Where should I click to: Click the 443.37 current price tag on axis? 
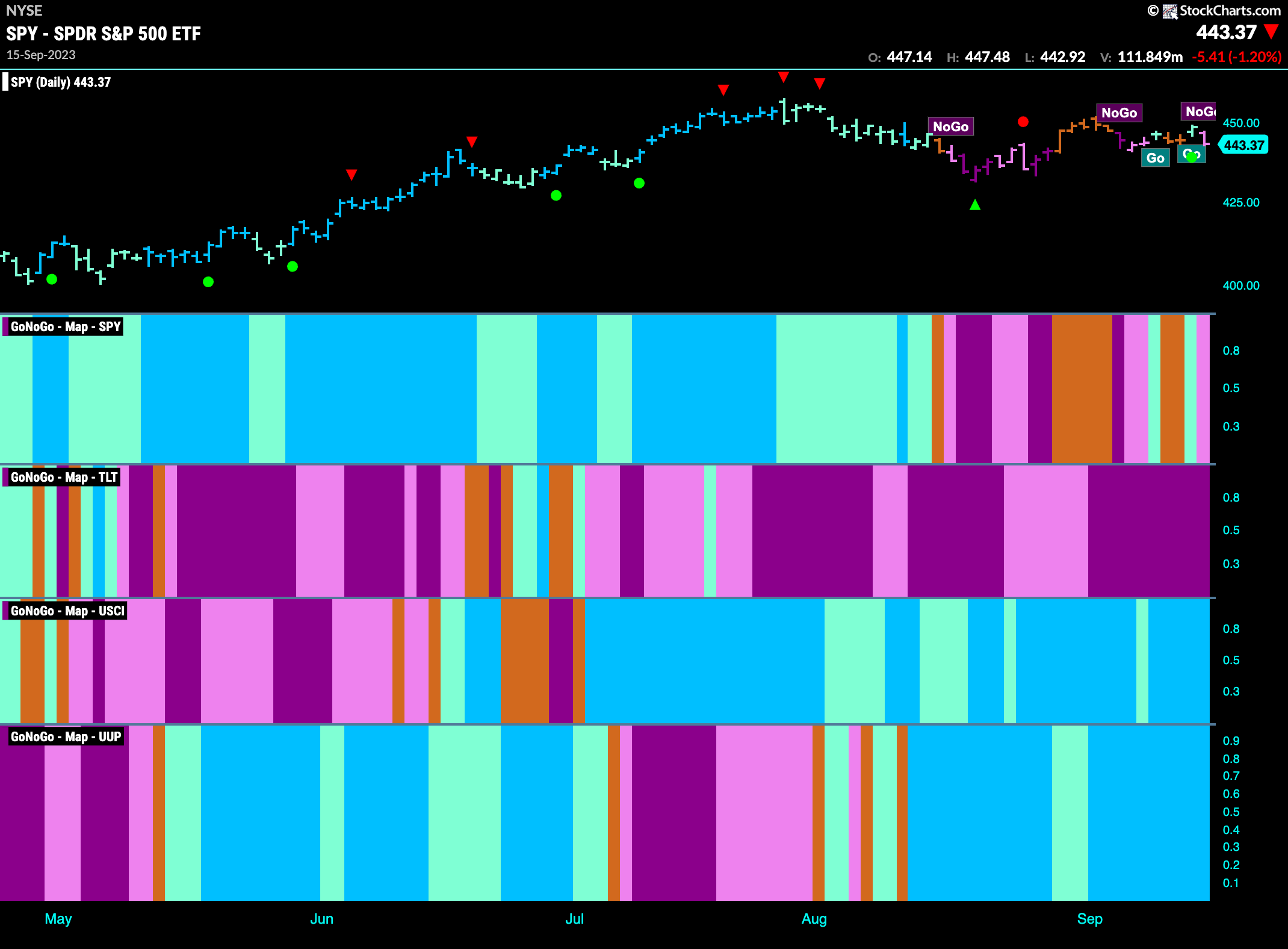point(1243,145)
